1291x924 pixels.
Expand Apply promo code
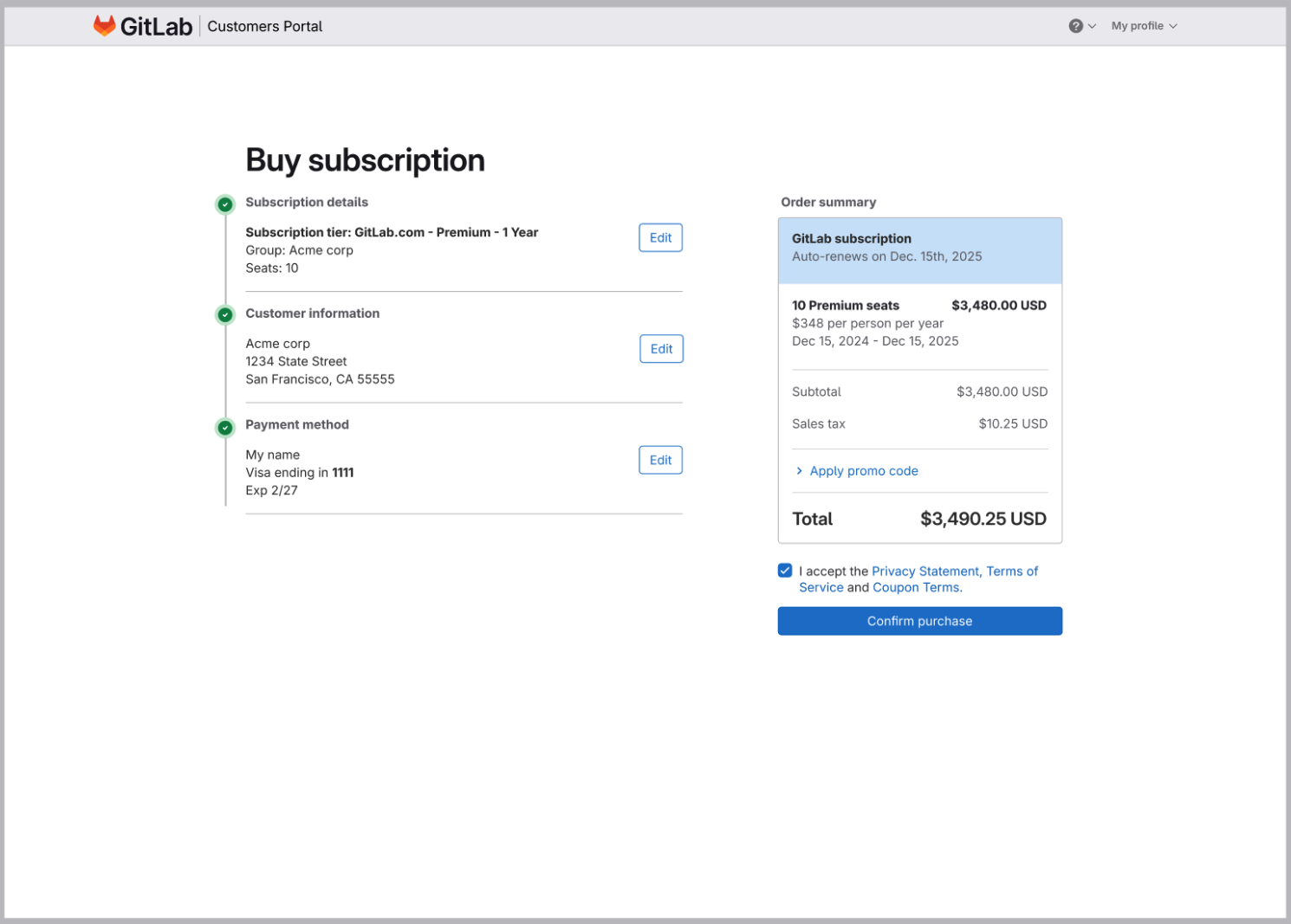pos(856,471)
